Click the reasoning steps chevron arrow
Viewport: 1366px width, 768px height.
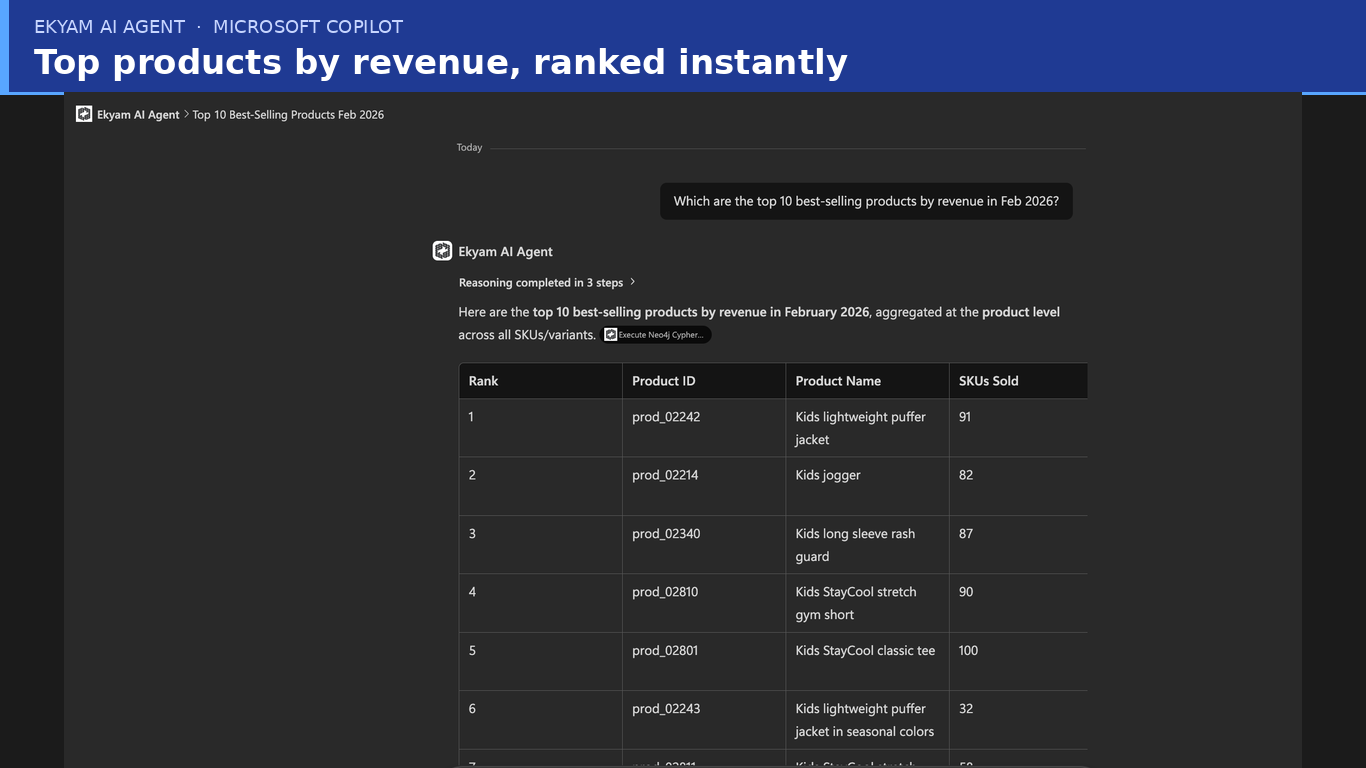coord(632,282)
